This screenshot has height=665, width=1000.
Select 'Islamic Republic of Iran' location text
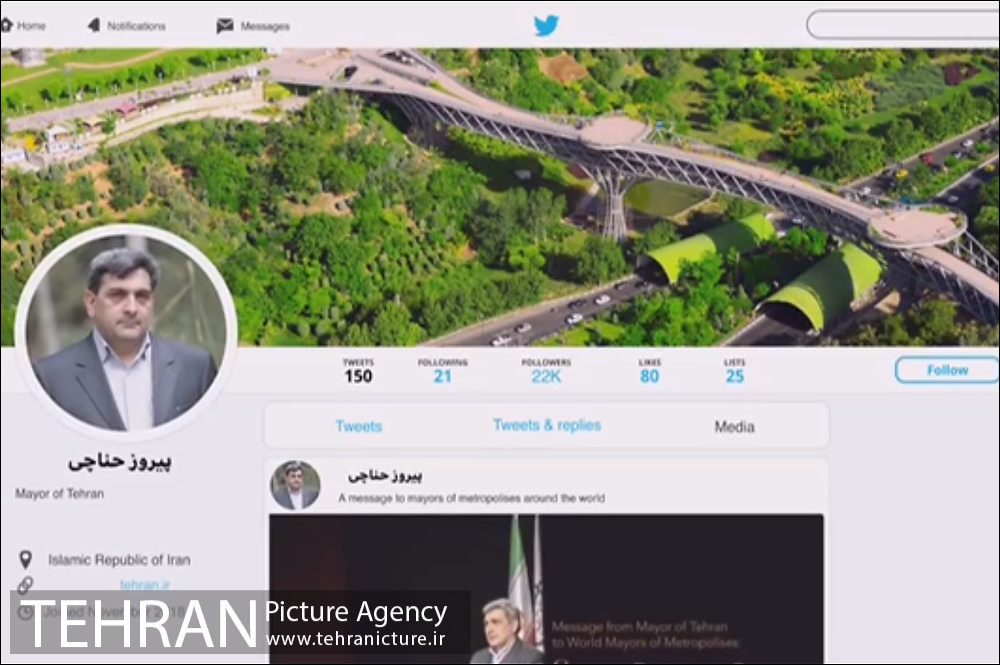[x=119, y=560]
